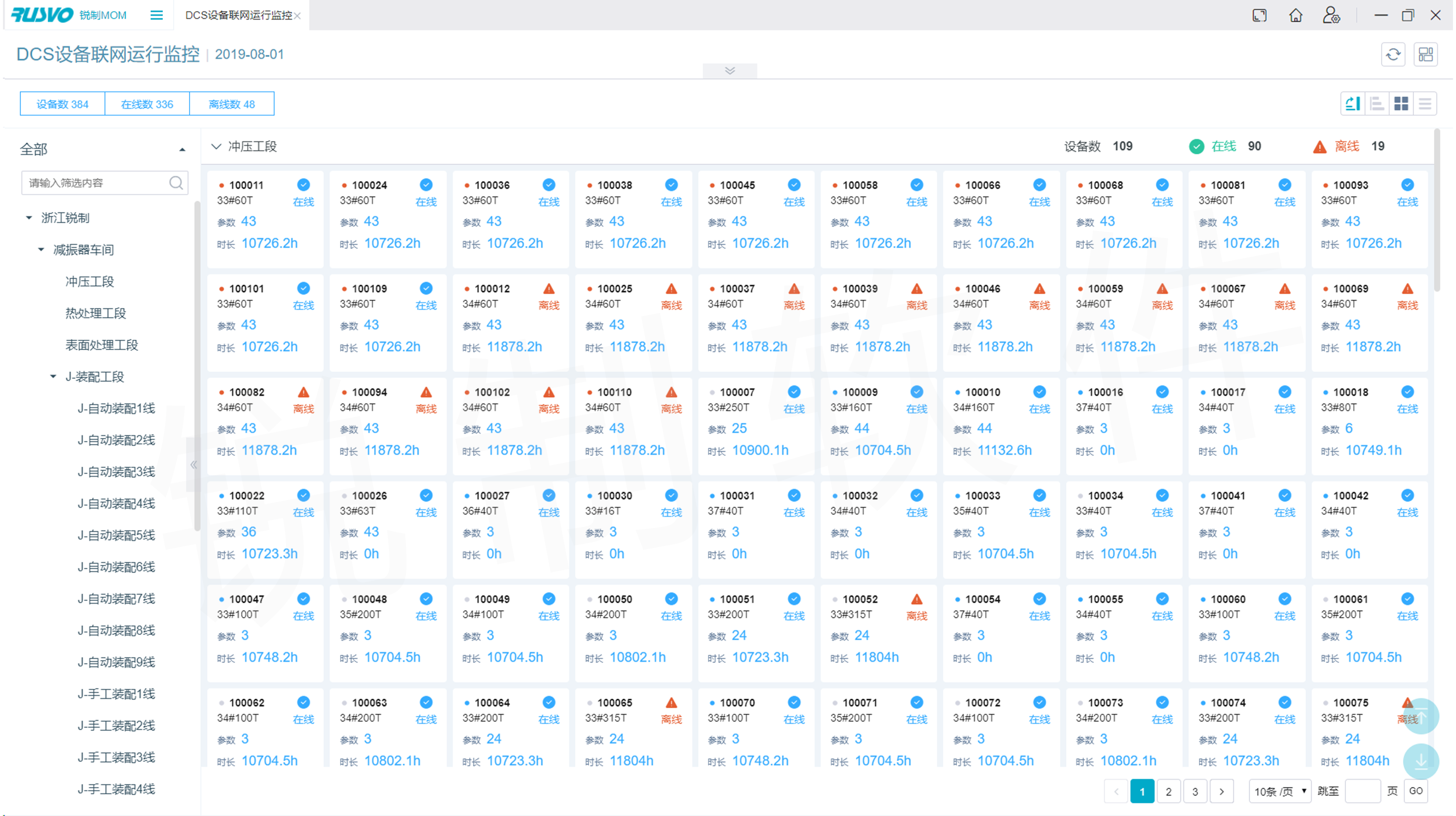Toggle the fullscreen icon in title bar
This screenshot has height=816, width=1456.
(1259, 15)
